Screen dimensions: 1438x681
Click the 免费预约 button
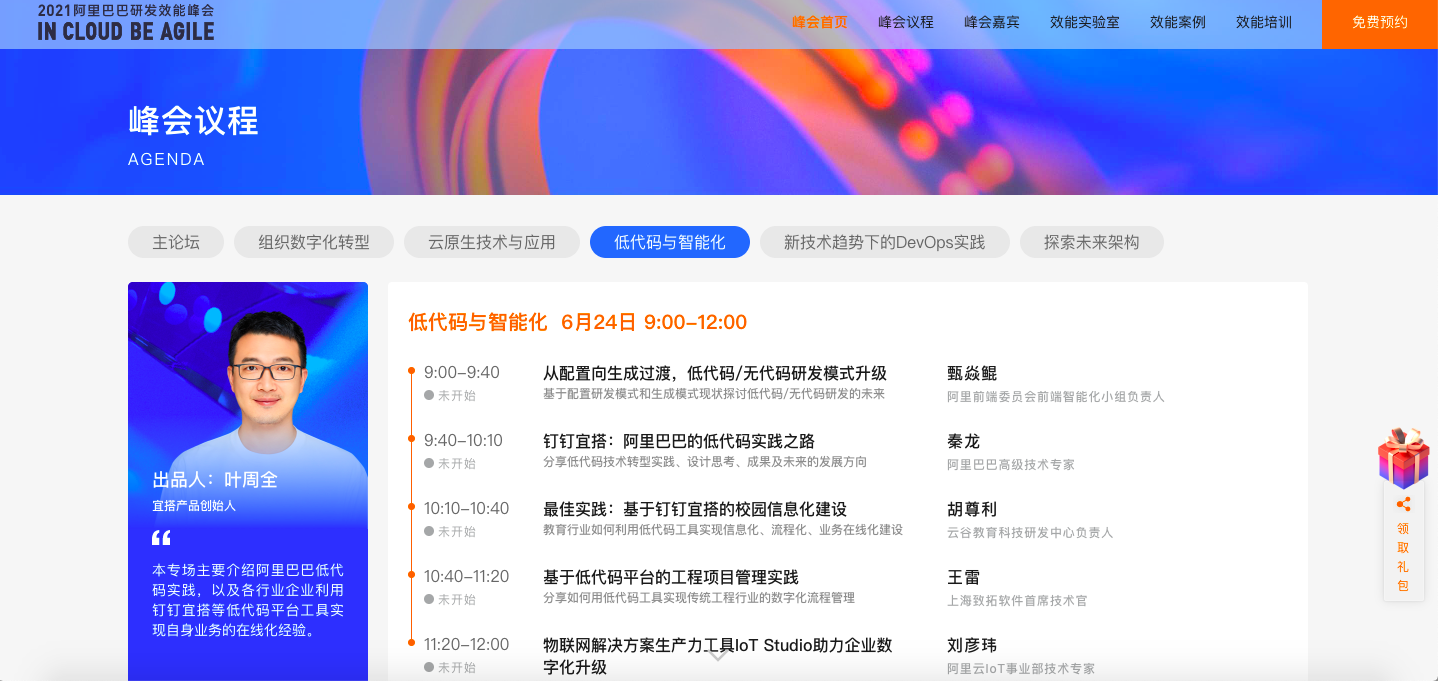[x=1380, y=22]
